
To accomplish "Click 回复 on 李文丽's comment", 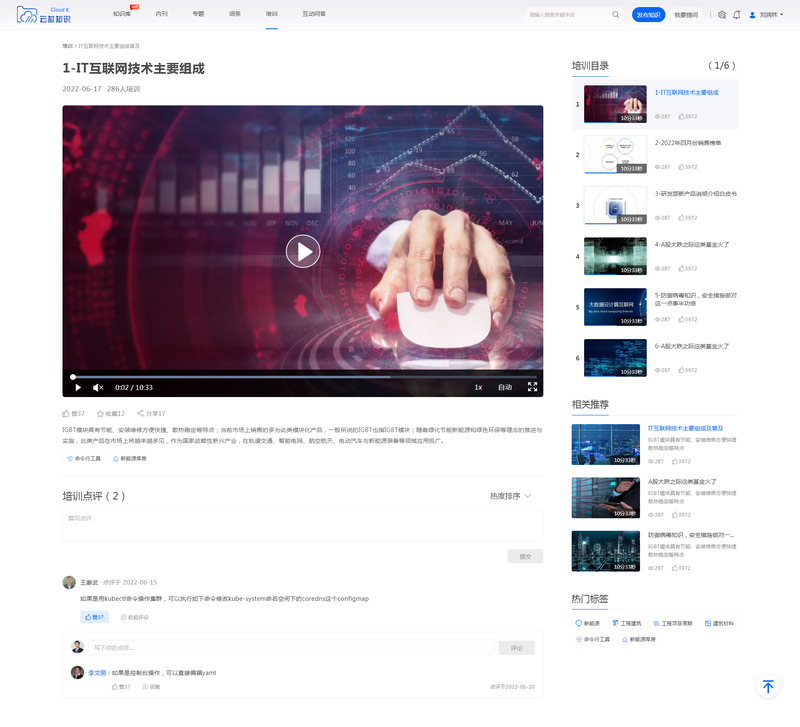I will click(152, 687).
